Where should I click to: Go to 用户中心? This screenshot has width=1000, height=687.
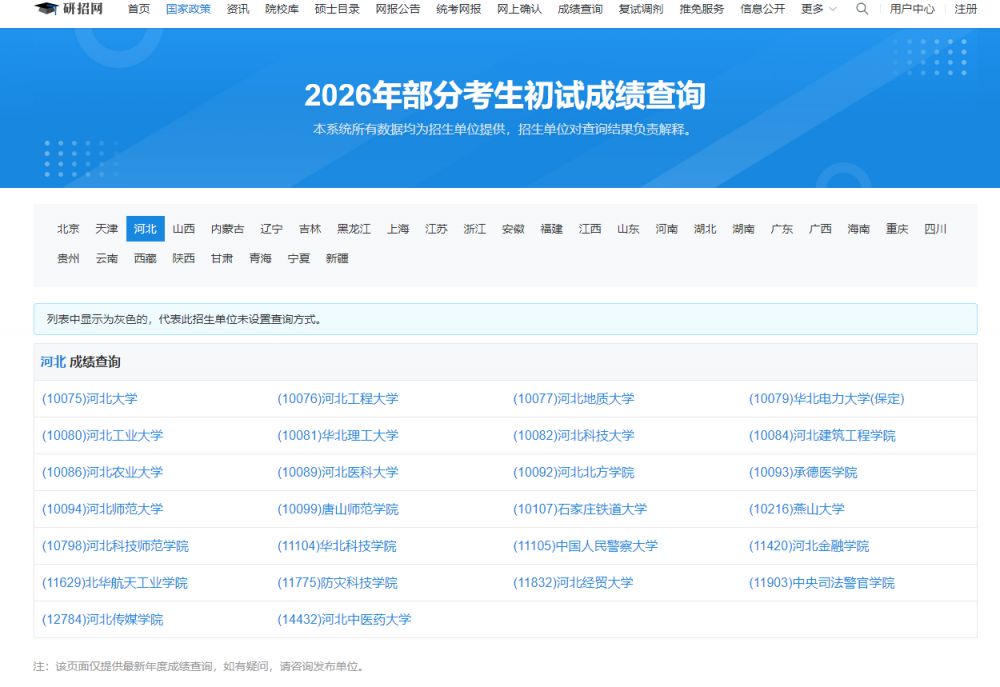point(912,9)
